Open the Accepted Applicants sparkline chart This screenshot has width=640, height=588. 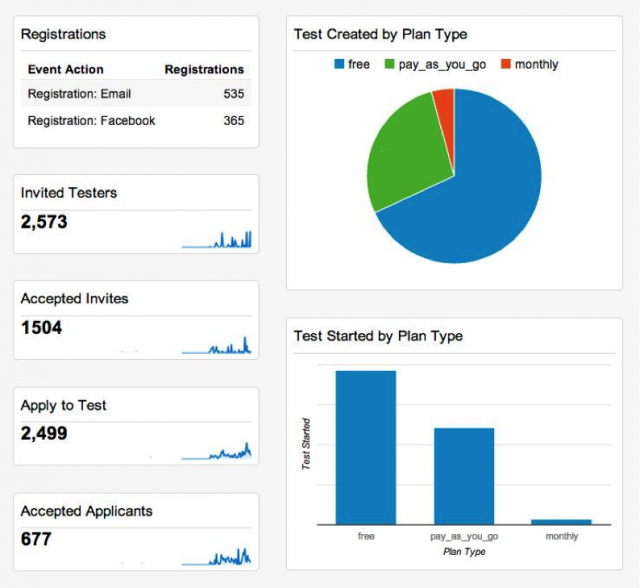point(217,557)
